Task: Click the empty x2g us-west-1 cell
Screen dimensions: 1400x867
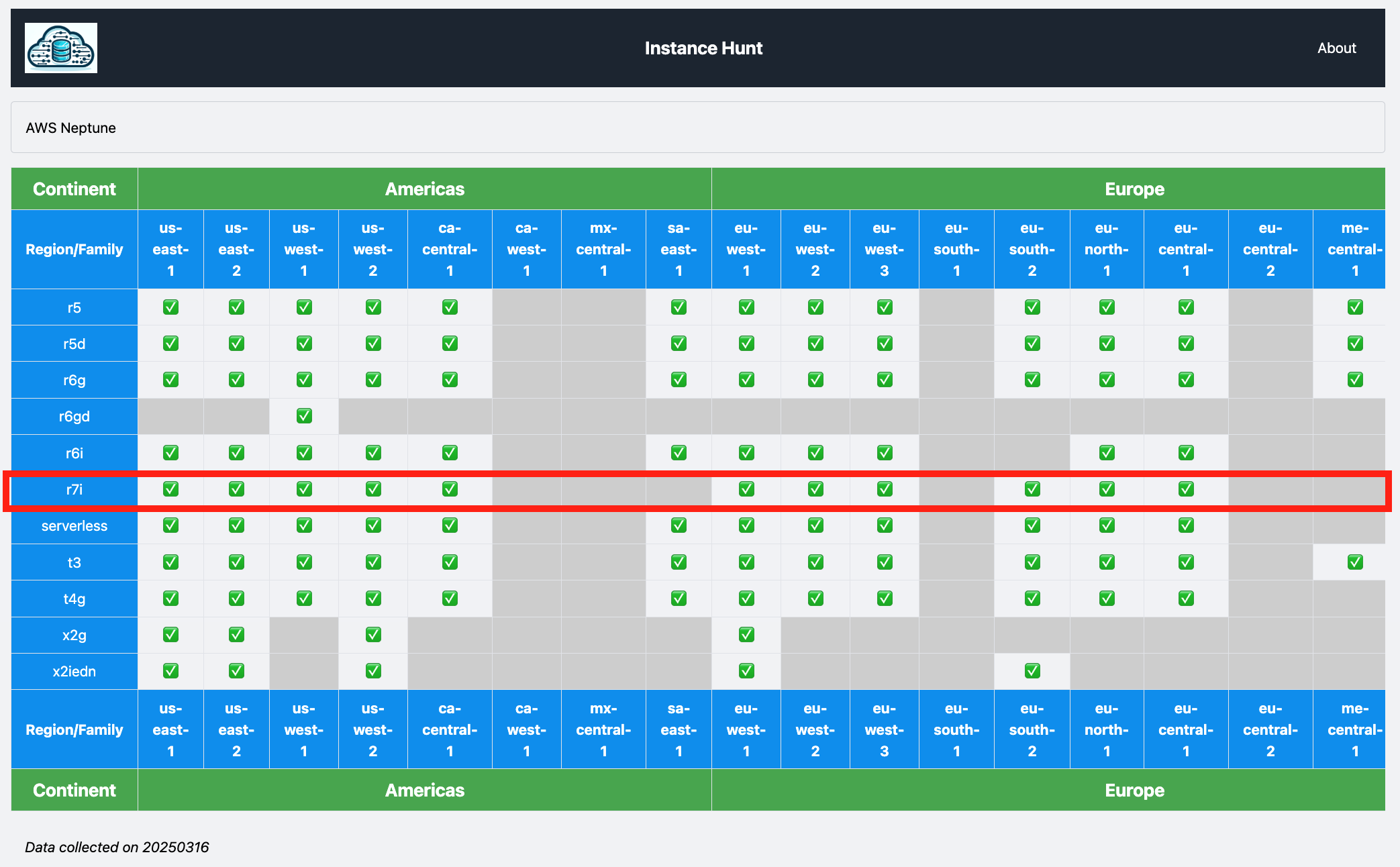Action: click(x=304, y=635)
